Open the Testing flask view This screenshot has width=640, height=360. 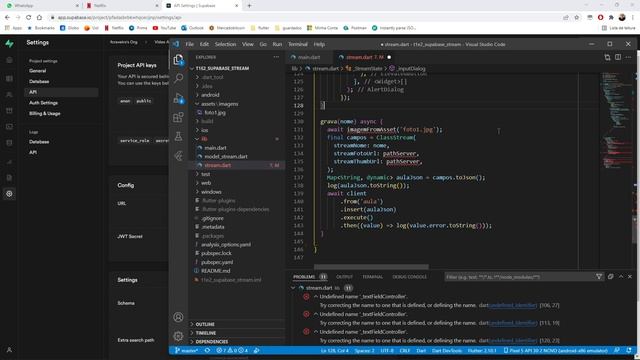point(178,136)
